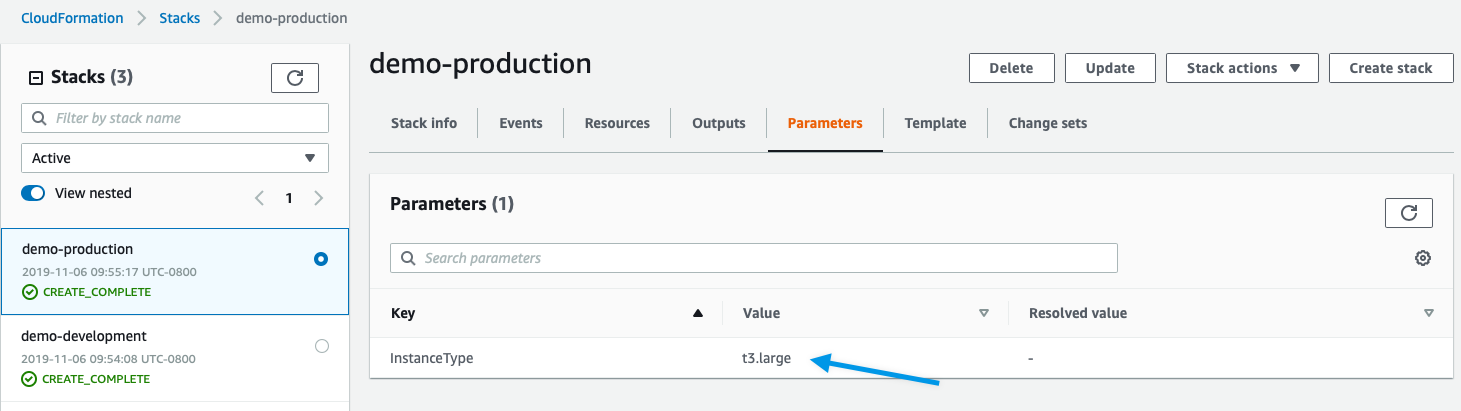Click the Search parameters field

(x=753, y=258)
